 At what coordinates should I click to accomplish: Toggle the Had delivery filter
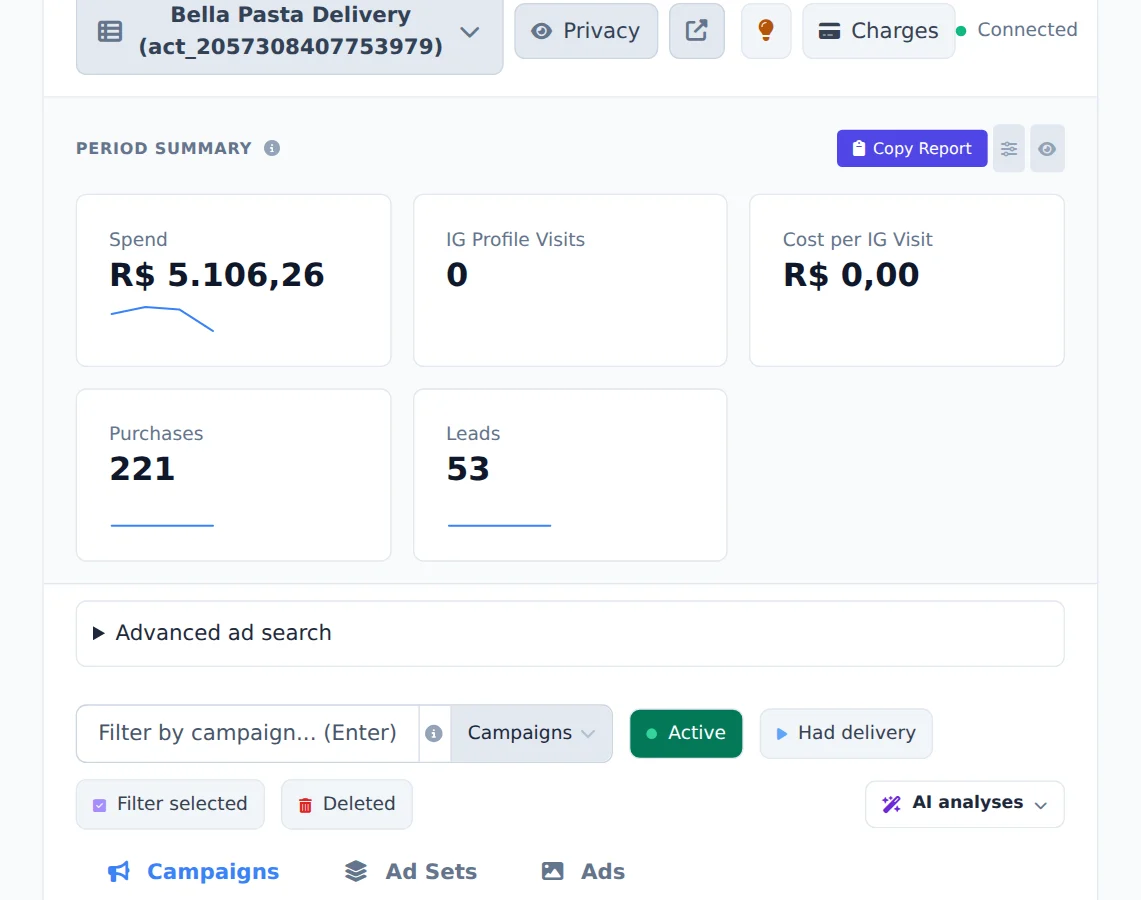coord(846,733)
